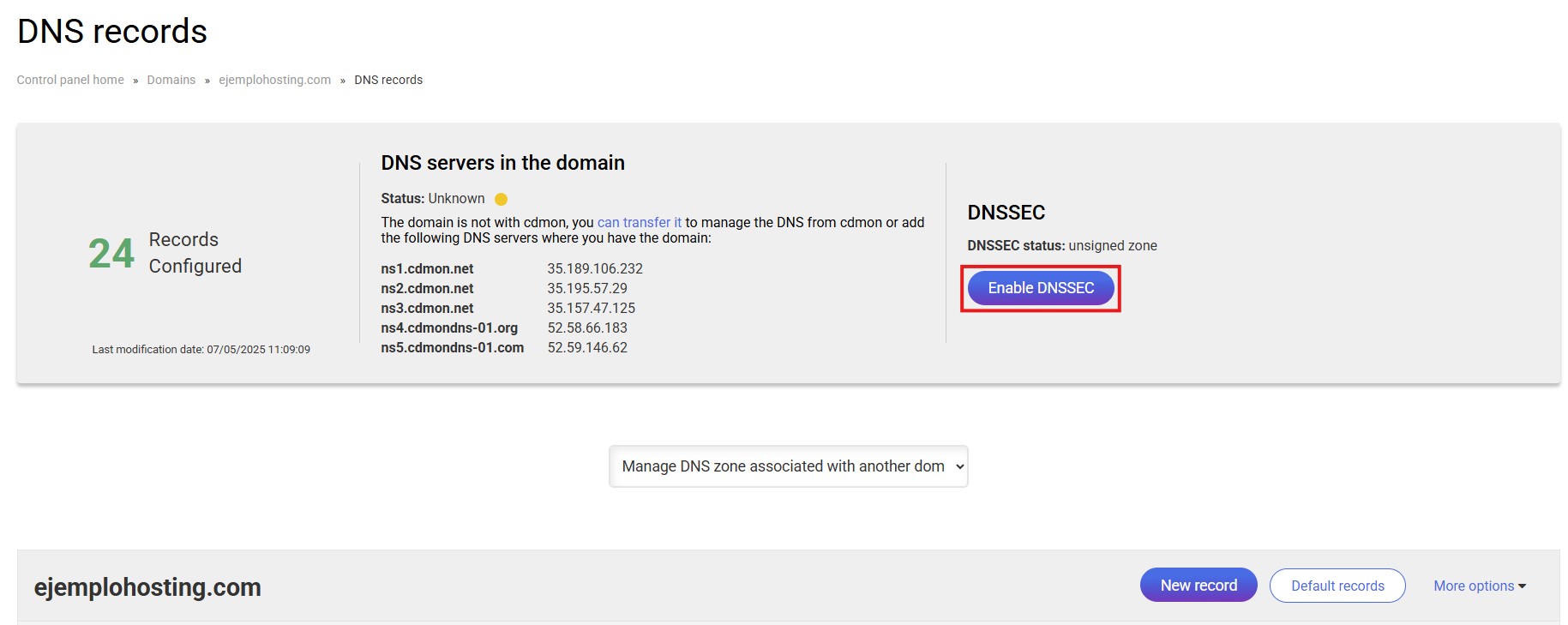The height and width of the screenshot is (625, 1568).
Task: Create a New record
Action: (1198, 586)
